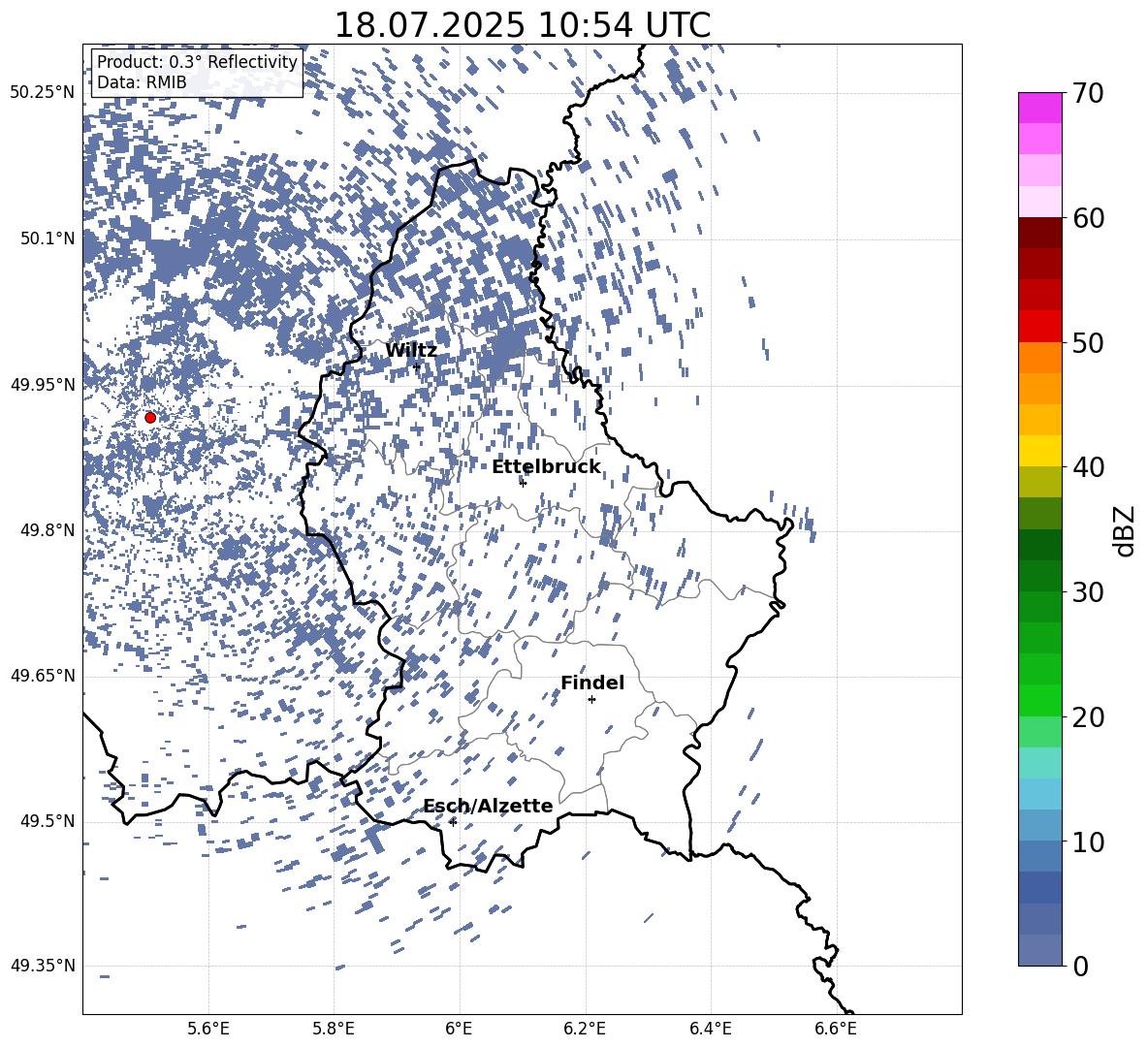Click the Esch/Alzette city label

coord(489,806)
